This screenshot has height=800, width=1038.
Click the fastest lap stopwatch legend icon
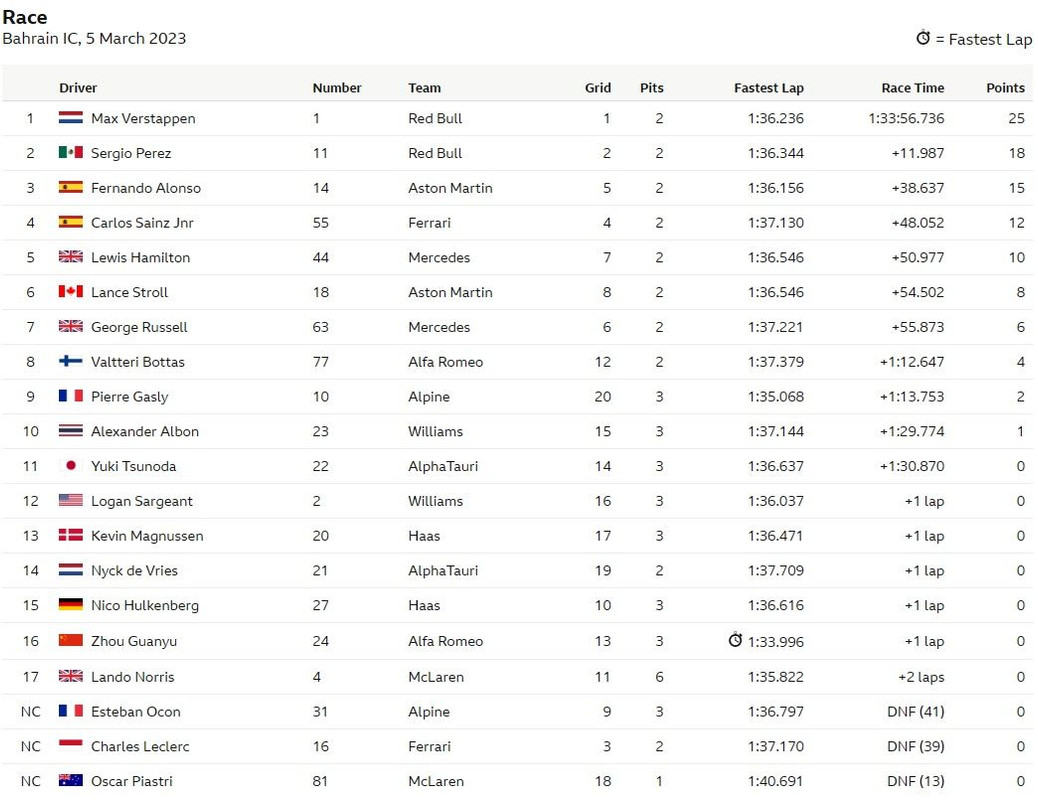pyautogui.click(x=923, y=38)
